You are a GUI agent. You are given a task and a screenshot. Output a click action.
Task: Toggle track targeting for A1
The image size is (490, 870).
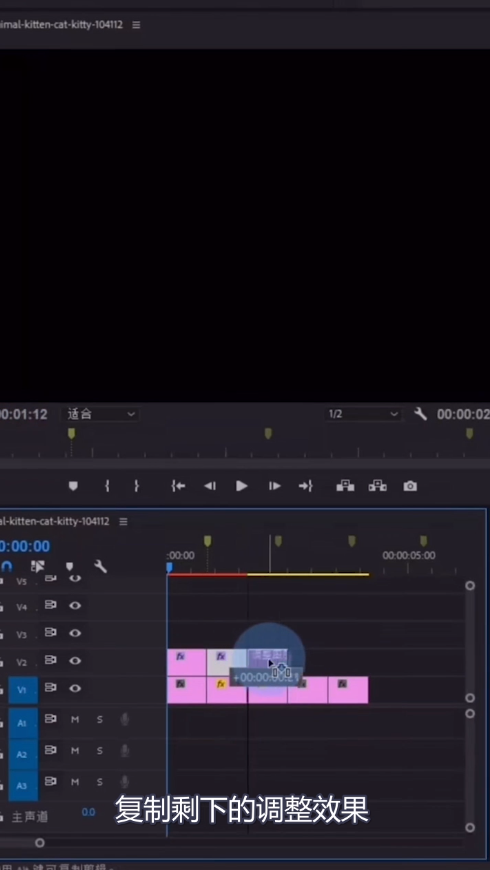click(x=23, y=723)
